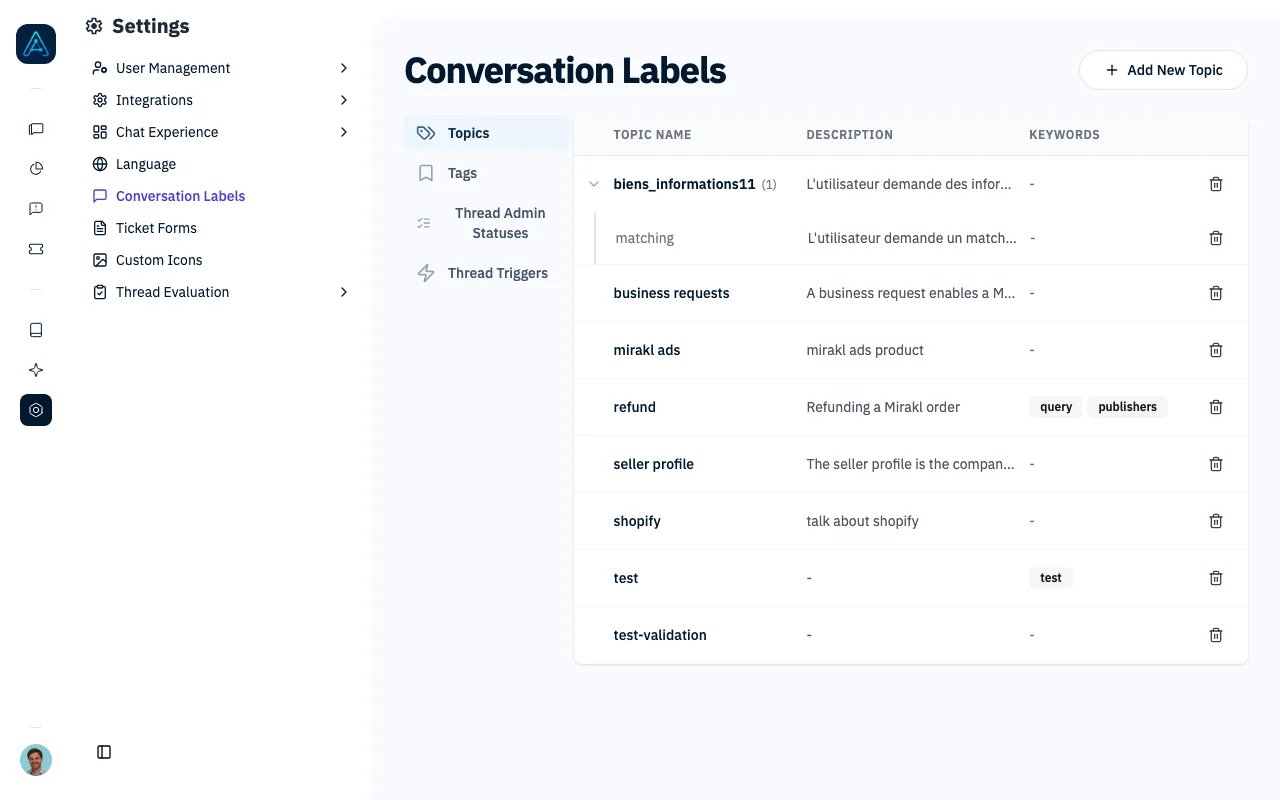Click description 'The seller profile is the compan...'
Screen dimensions: 1280x800
click(x=911, y=464)
